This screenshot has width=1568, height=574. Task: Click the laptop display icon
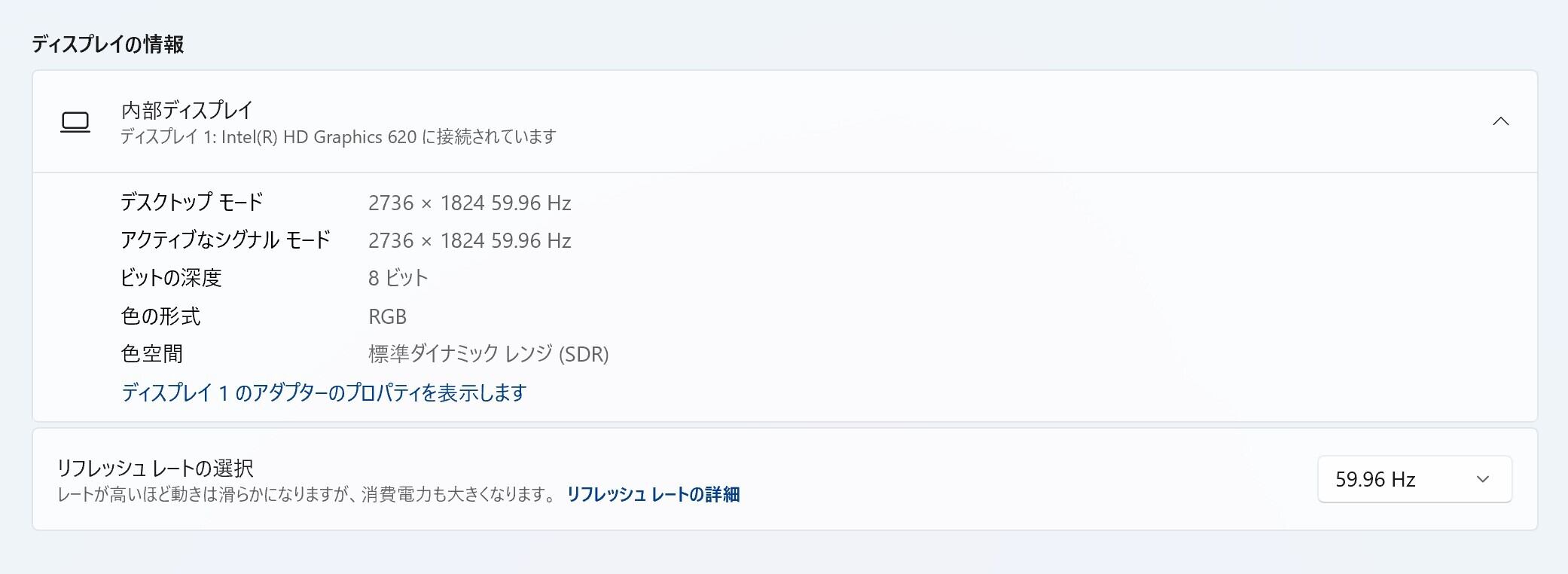[x=75, y=122]
